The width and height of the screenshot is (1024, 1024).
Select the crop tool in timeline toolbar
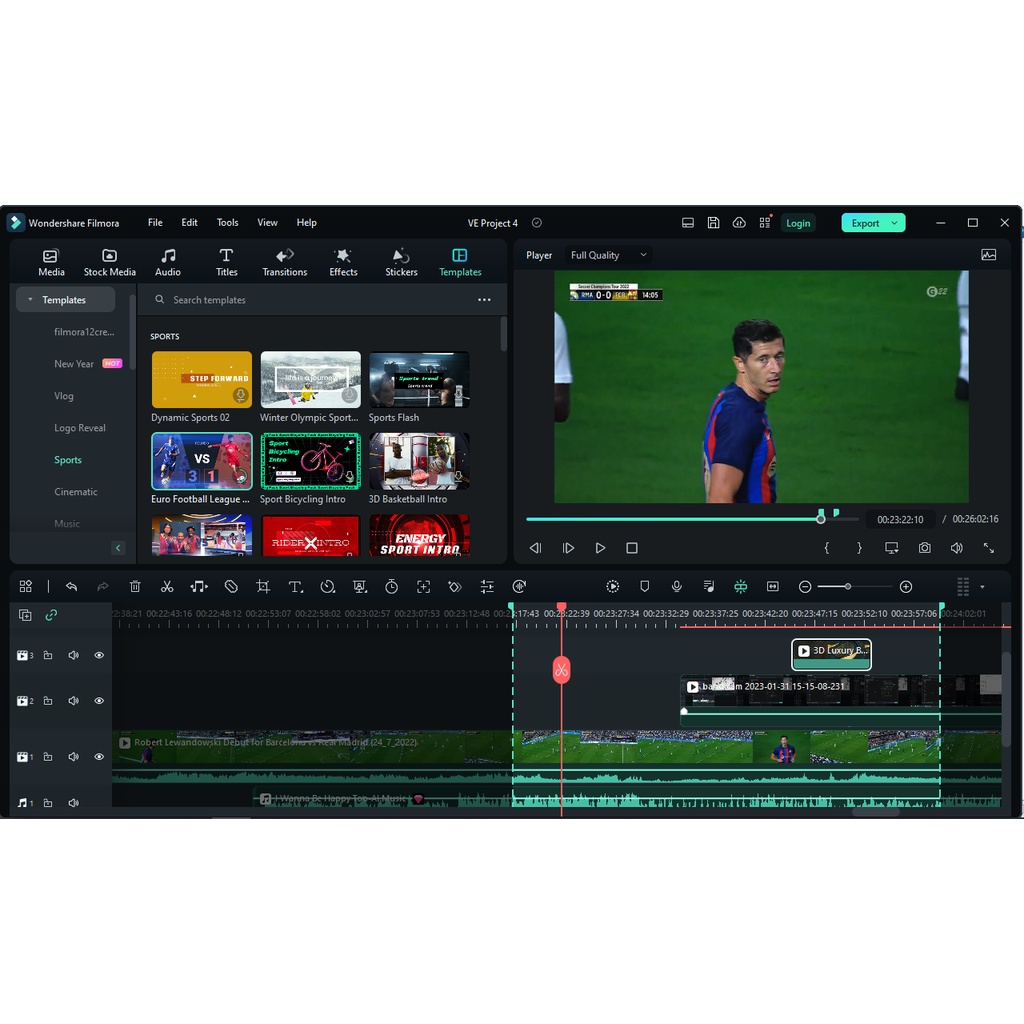click(x=263, y=587)
